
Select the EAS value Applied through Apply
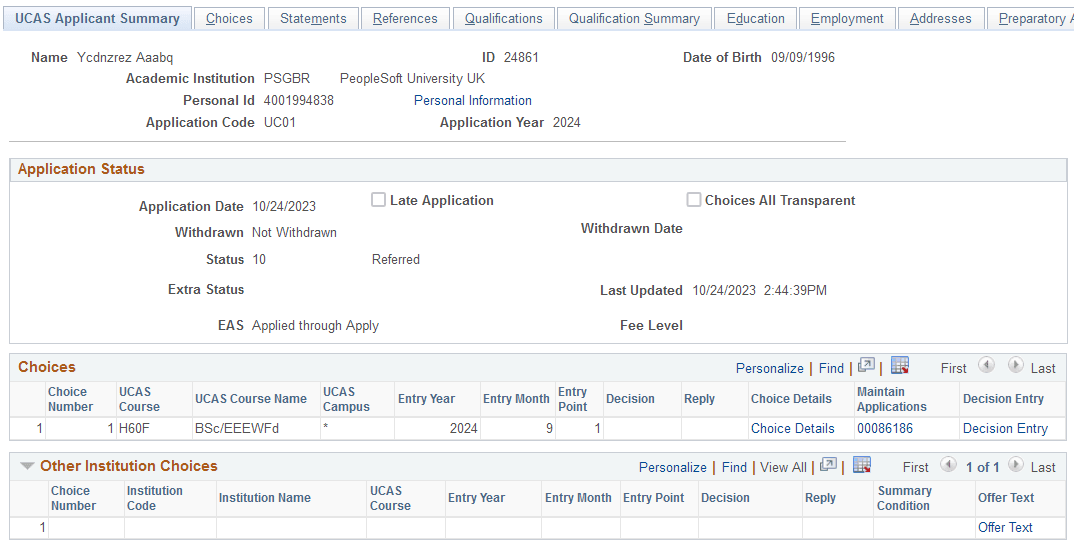[x=315, y=326]
